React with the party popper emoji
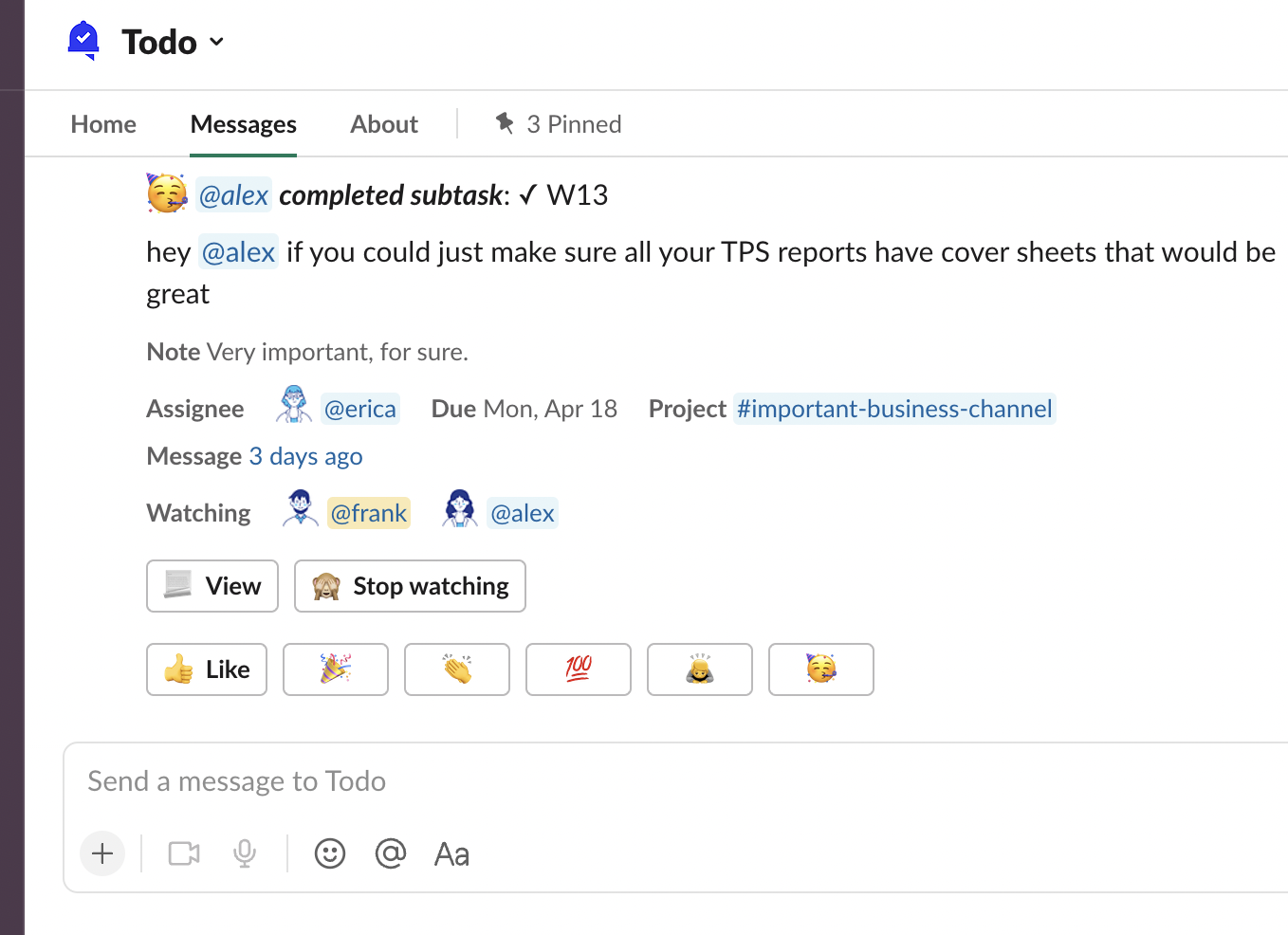 click(x=336, y=669)
